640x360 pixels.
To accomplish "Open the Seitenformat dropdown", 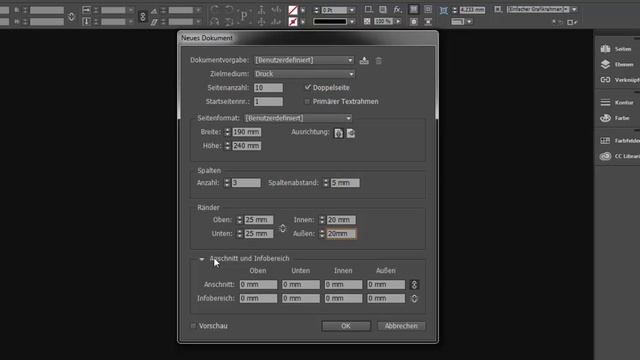I will point(298,118).
